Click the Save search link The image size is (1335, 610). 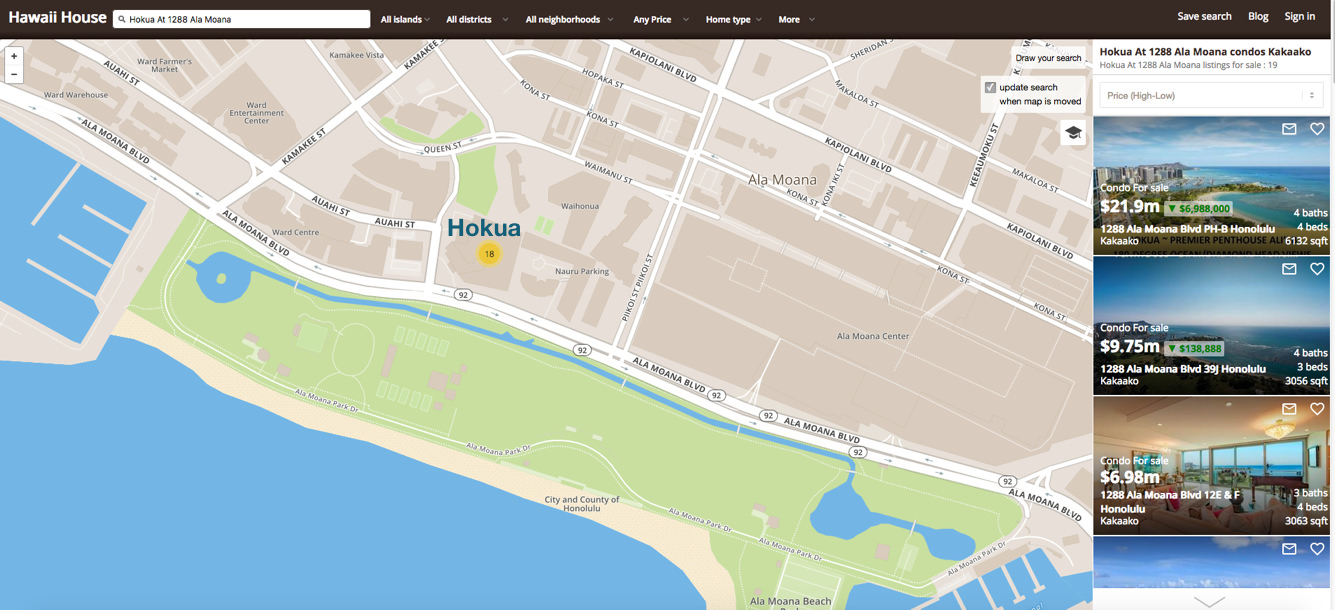coord(1204,16)
